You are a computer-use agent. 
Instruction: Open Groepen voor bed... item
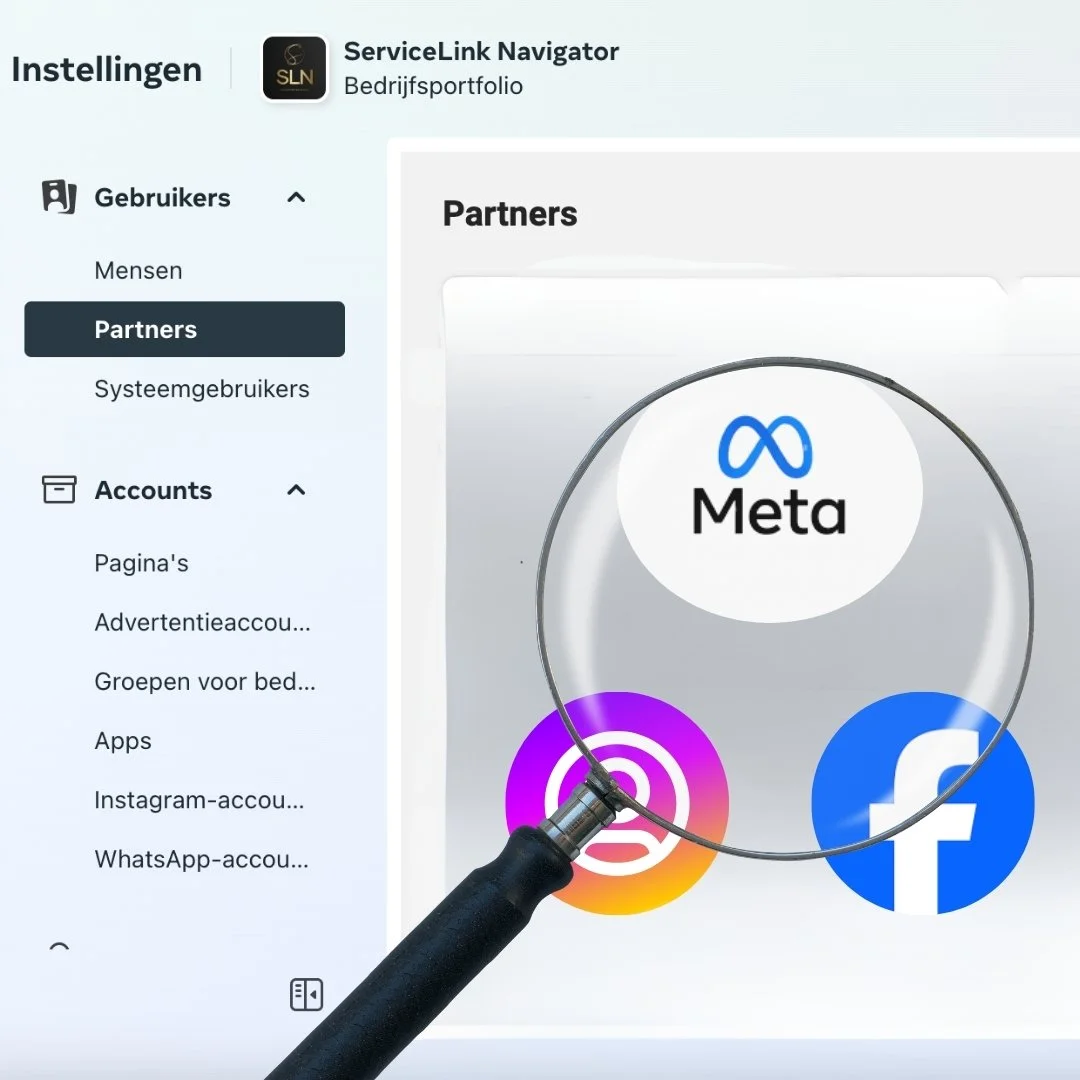click(x=205, y=682)
